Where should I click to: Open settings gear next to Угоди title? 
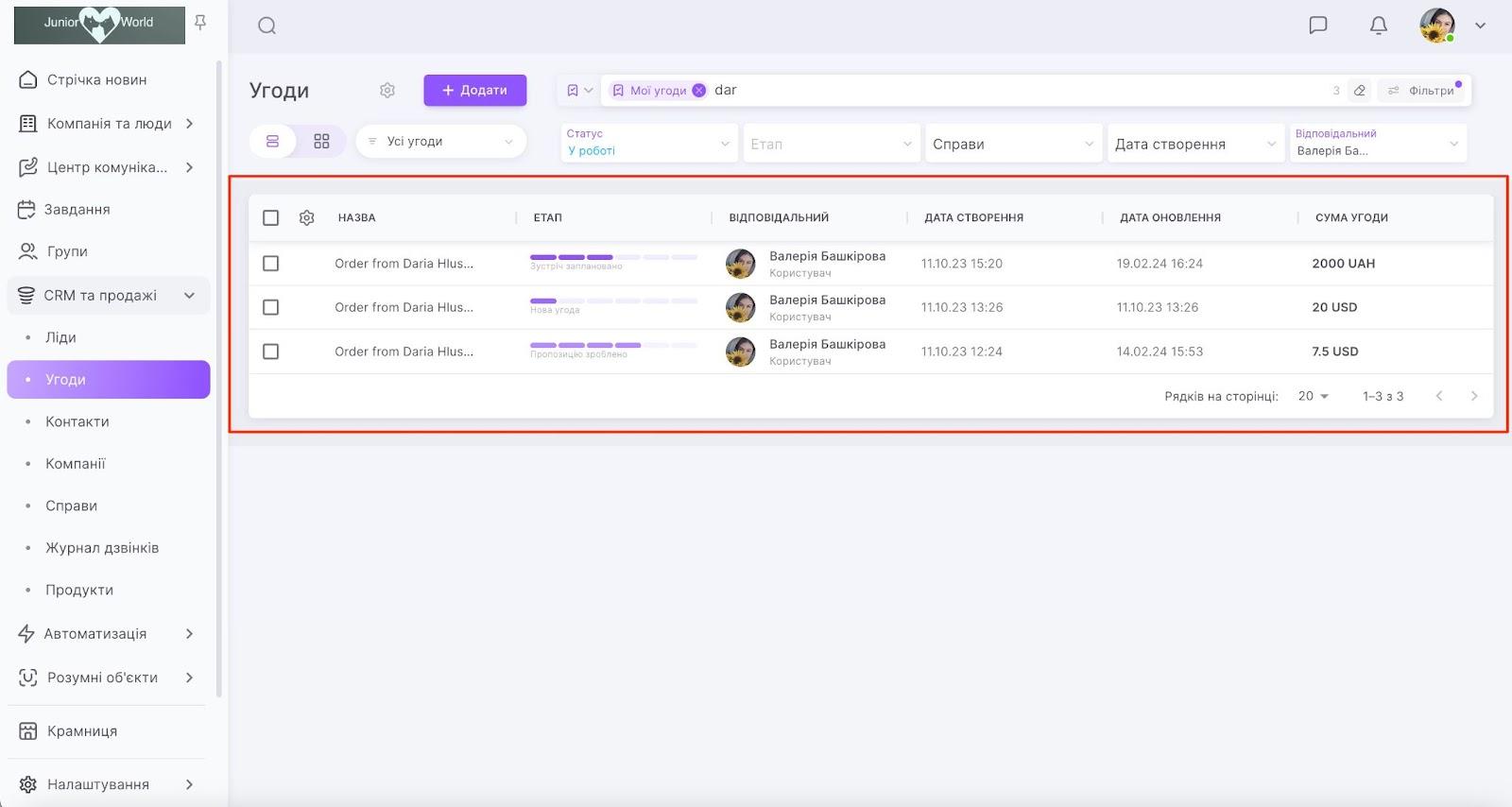[387, 91]
